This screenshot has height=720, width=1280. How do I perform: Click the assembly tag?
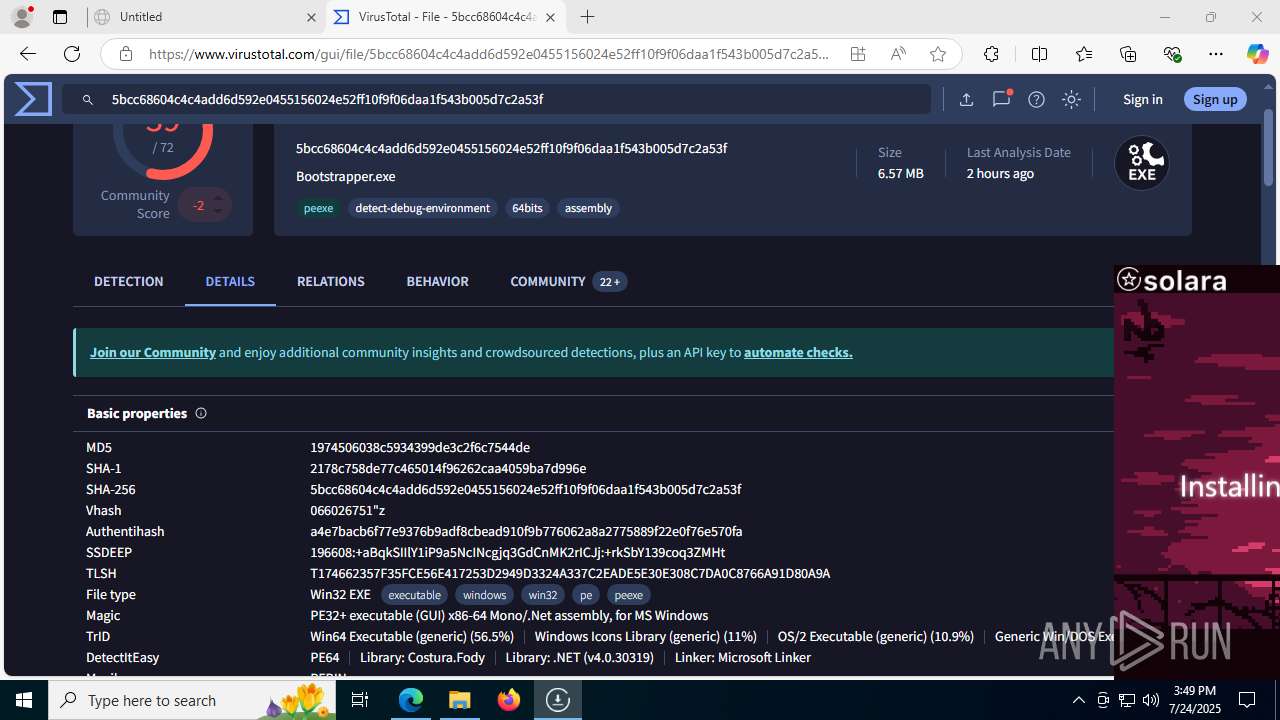coord(588,208)
